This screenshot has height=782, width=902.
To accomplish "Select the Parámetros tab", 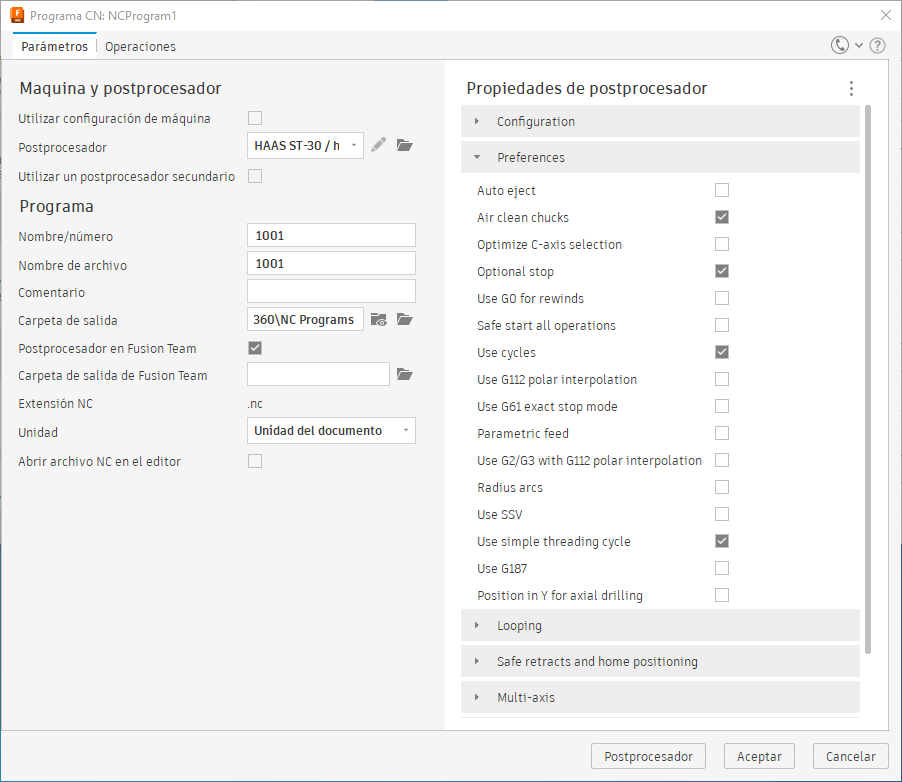I will click(x=55, y=46).
